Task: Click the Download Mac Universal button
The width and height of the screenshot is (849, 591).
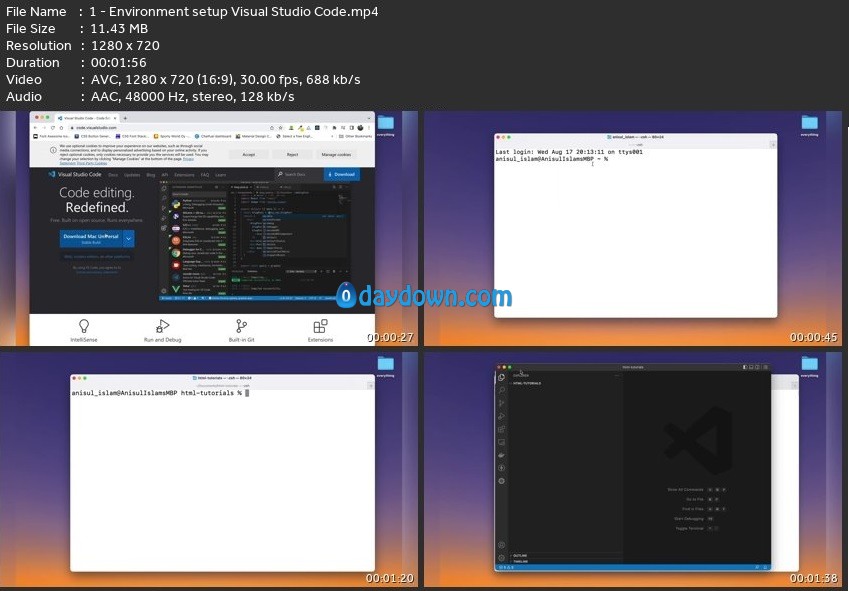Action: tap(90, 238)
